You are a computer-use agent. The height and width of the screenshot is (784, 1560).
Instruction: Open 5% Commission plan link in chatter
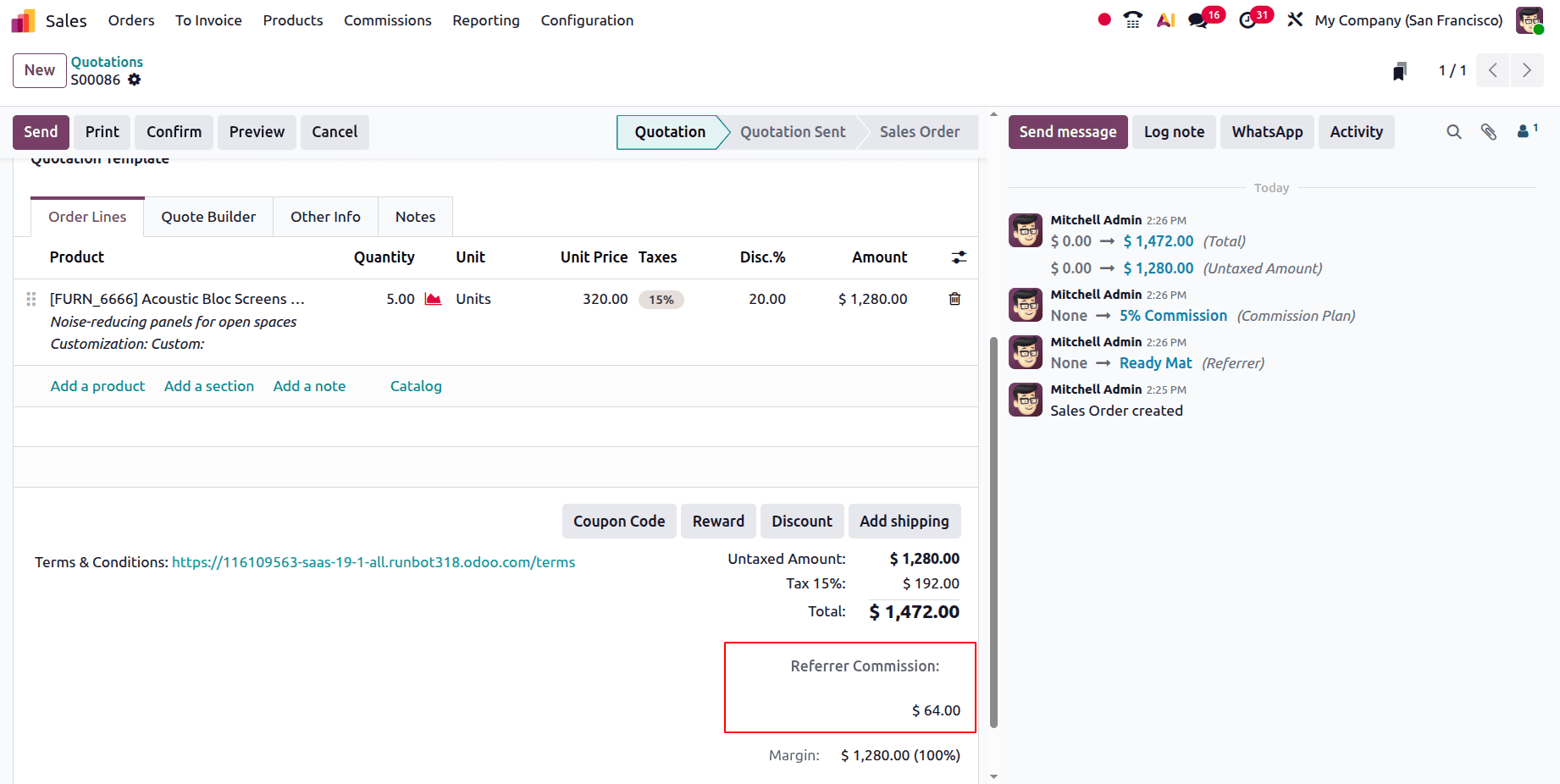(1173, 316)
